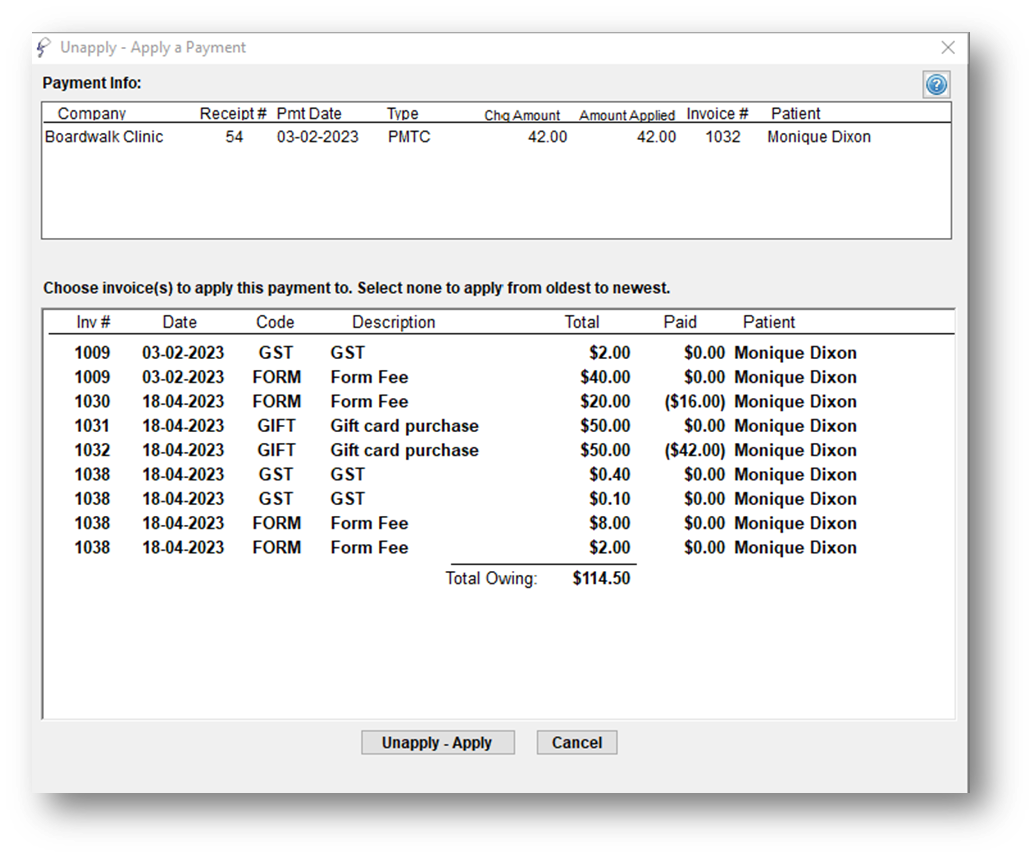
Task: Click invoice number 1032 in Payment Info
Action: point(723,137)
